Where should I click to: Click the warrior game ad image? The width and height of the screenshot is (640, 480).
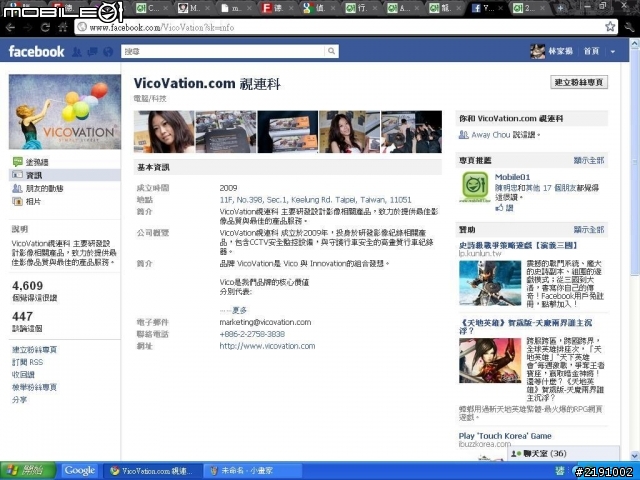490,283
